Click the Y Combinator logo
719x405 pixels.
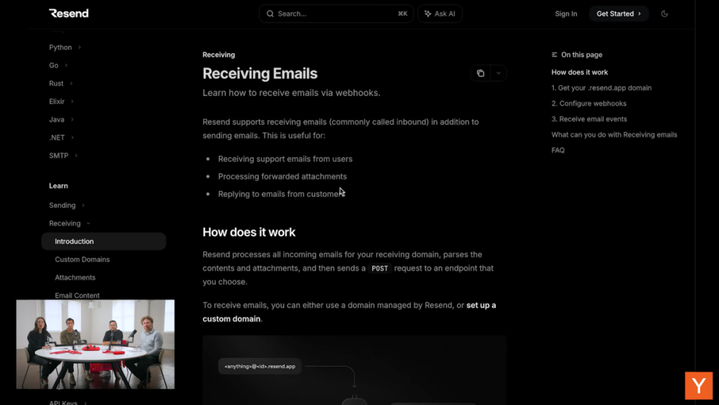coord(698,385)
